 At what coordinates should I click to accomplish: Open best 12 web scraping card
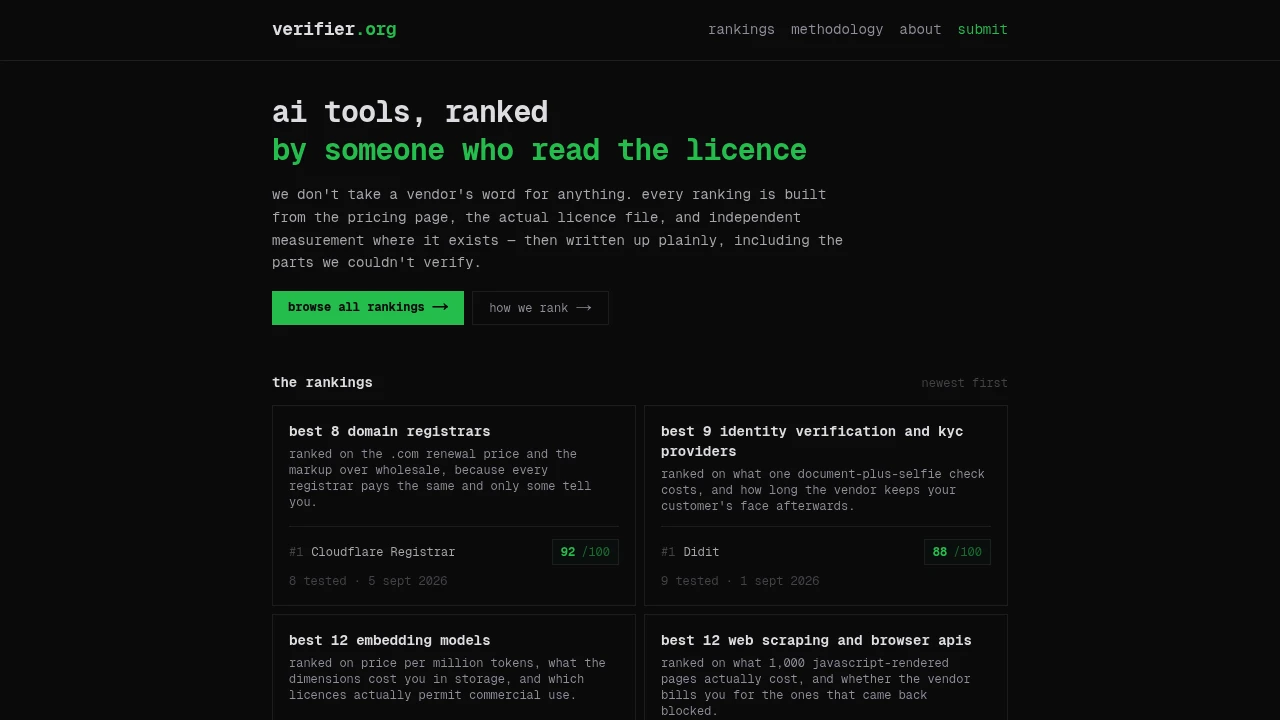click(826, 667)
